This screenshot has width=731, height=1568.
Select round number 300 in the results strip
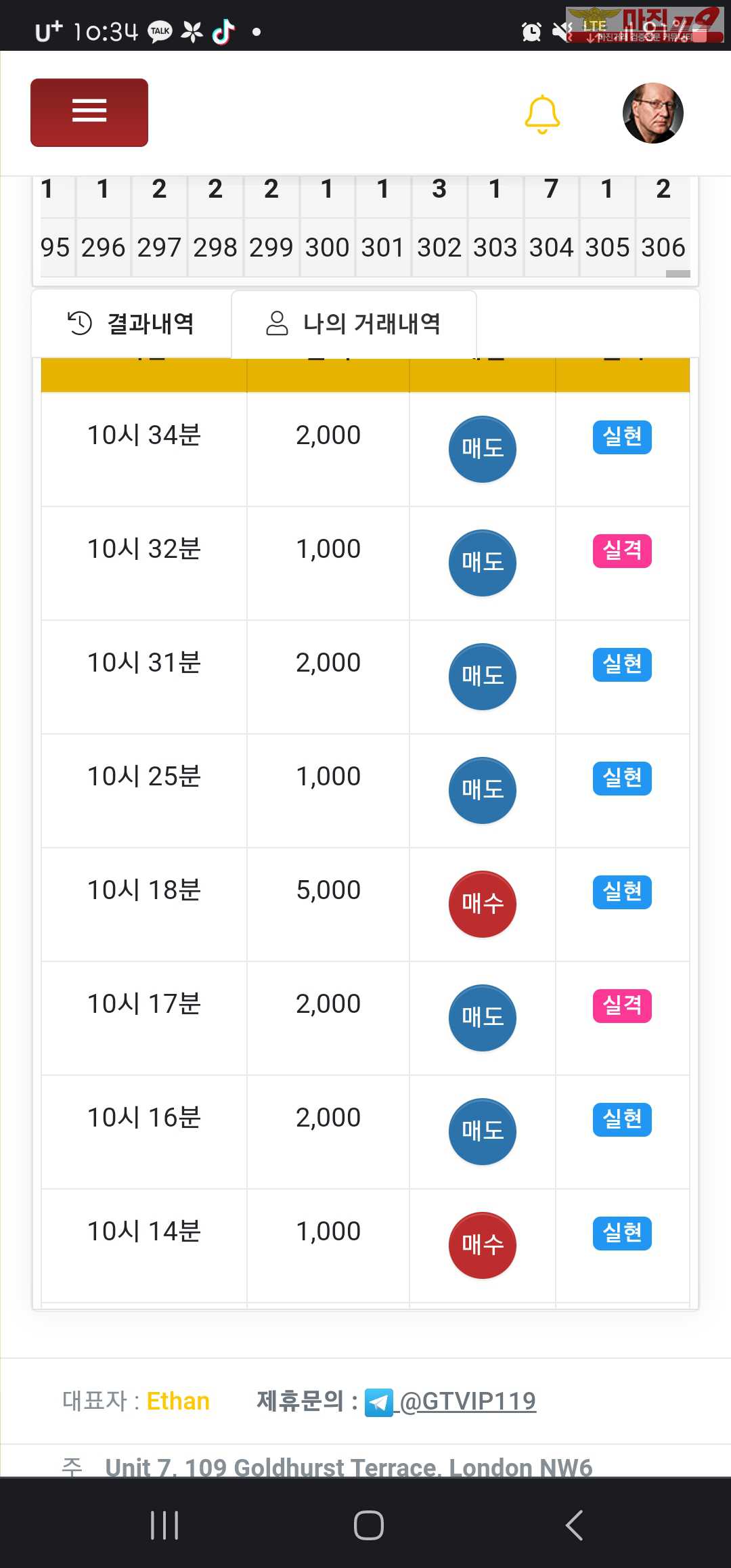pos(327,248)
